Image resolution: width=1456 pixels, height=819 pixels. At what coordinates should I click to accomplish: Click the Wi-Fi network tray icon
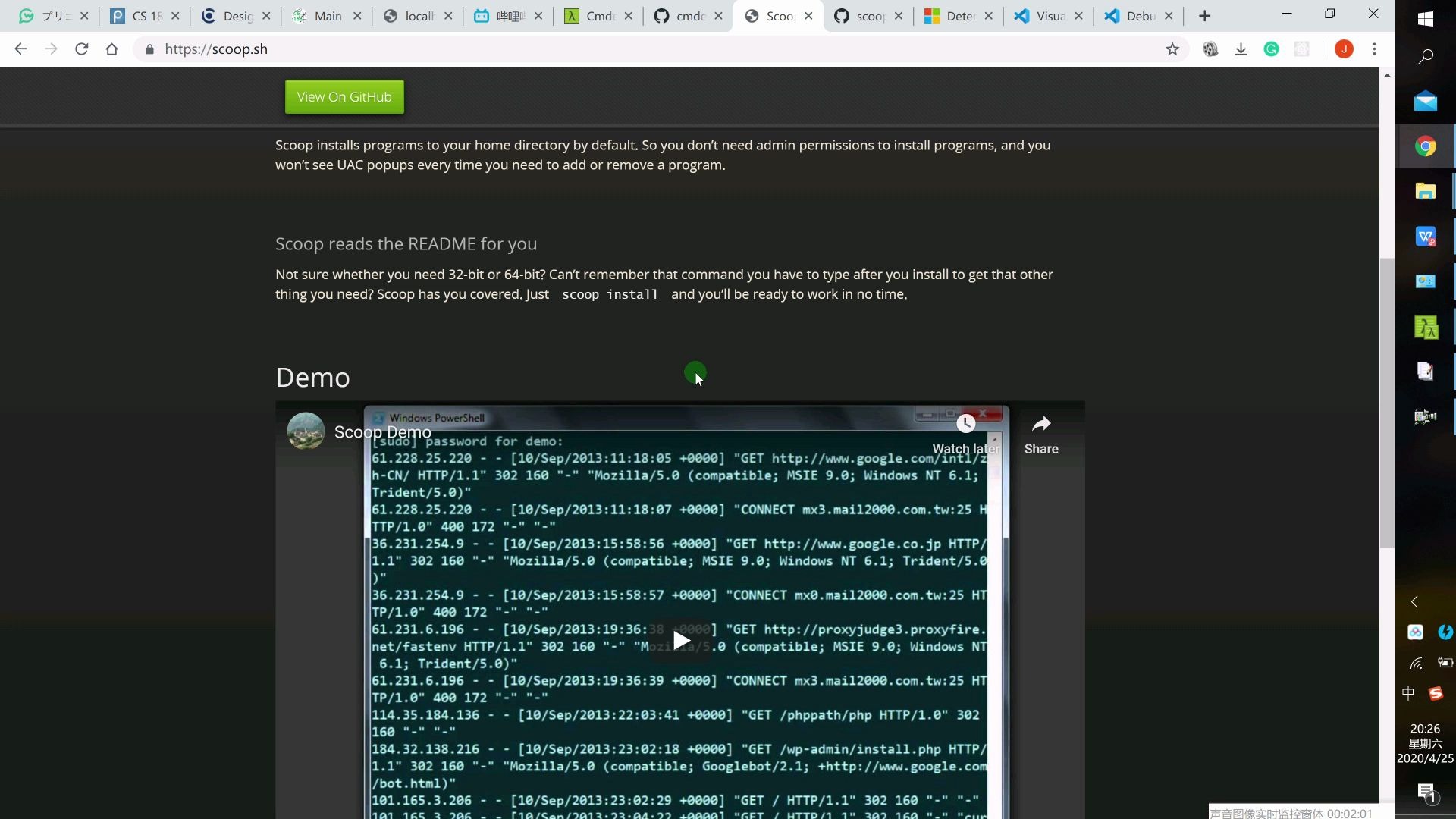point(1416,663)
